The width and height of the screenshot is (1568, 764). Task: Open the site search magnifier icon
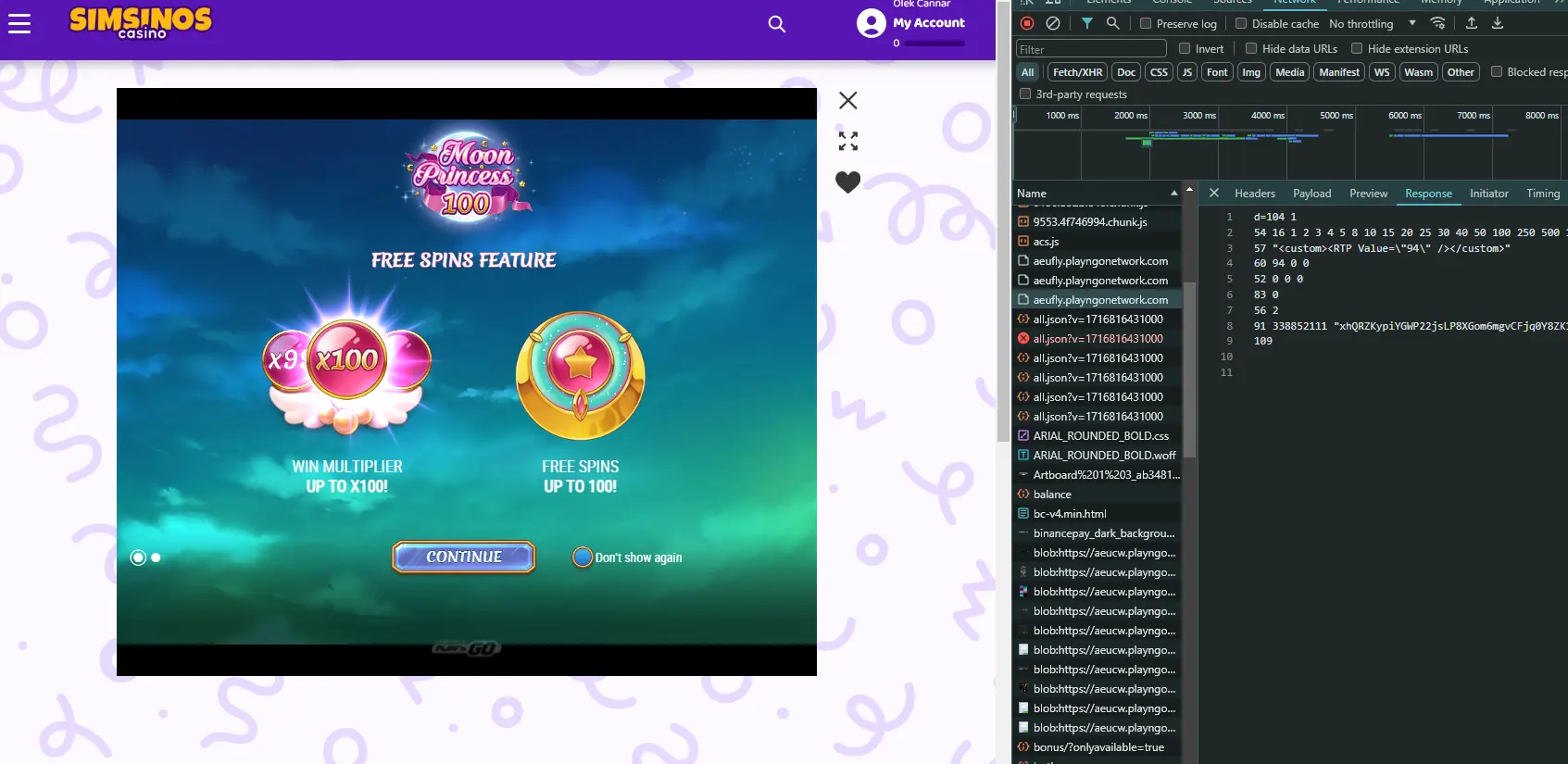[777, 24]
